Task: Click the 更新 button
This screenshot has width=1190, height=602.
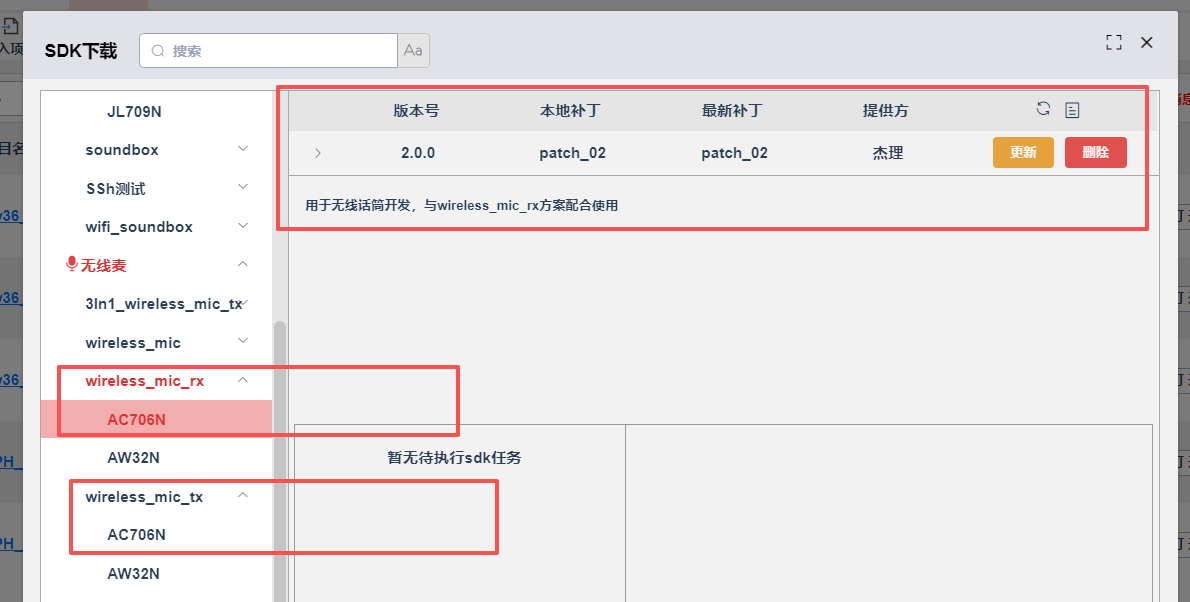Action: click(x=1023, y=153)
